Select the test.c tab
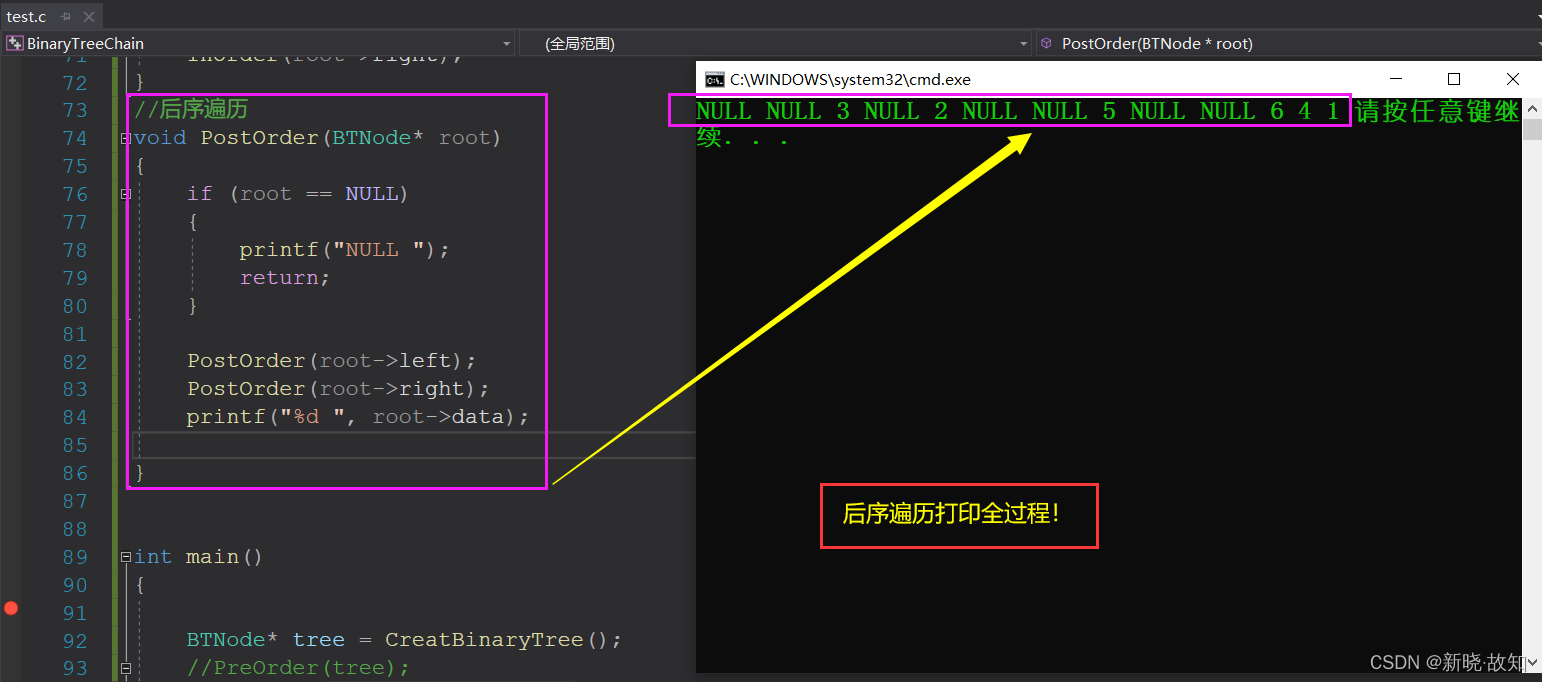The image size is (1542, 682). coord(27,15)
